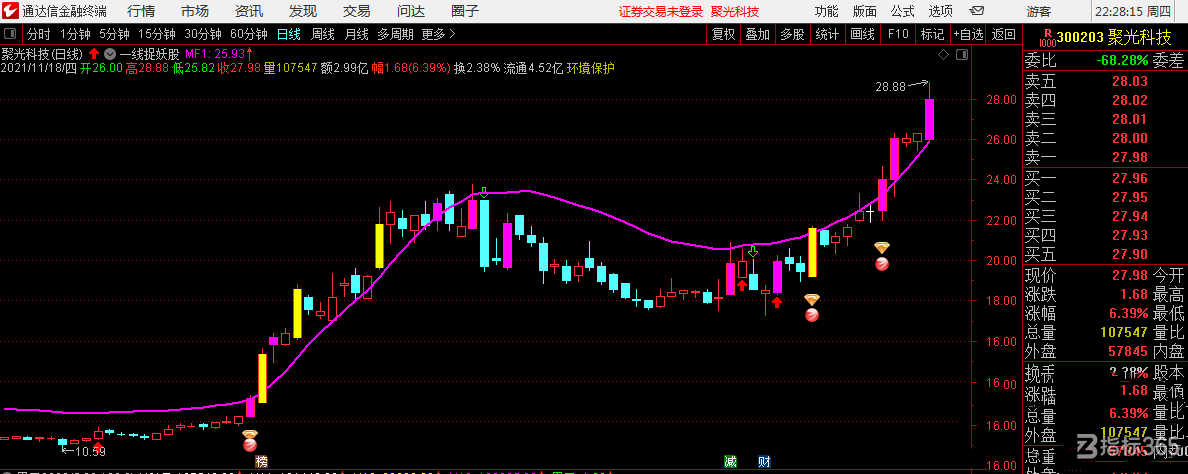Open the 问达 menu
This screenshot has width=1188, height=474.
411,11
